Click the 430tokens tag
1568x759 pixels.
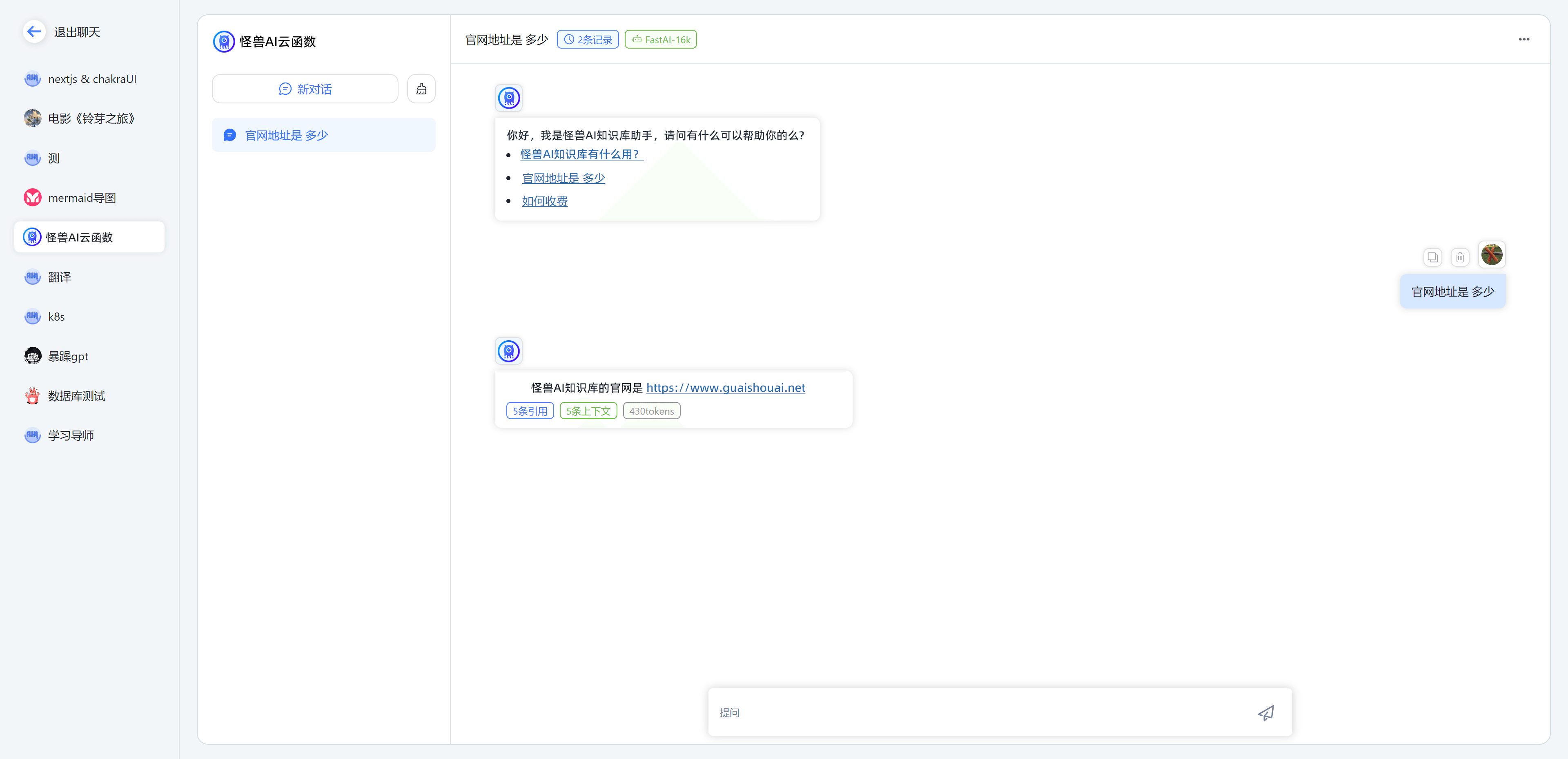point(651,411)
